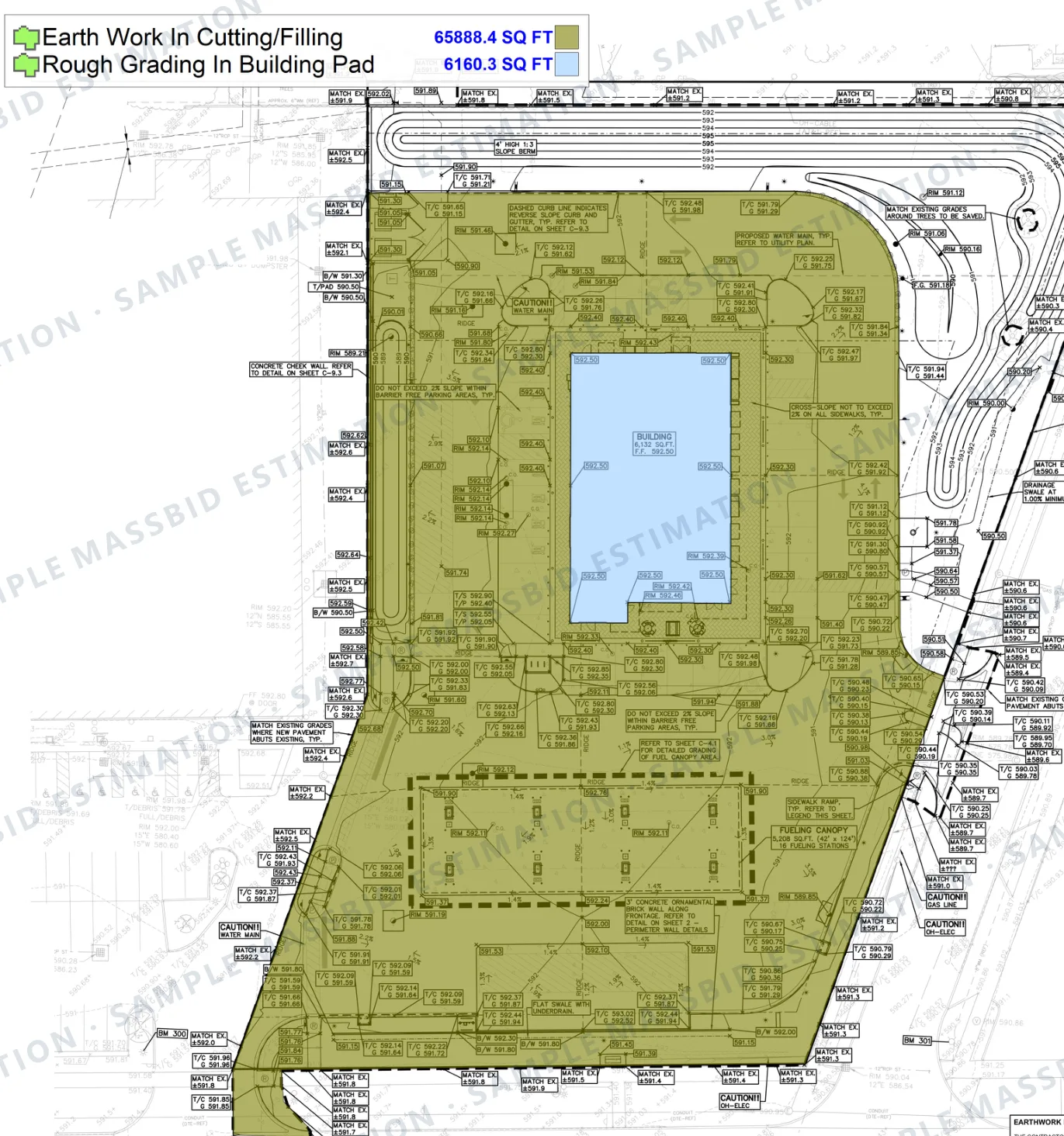Select the light blue Building Pad color swatch
This screenshot has width=1064, height=1136.
coord(567,64)
